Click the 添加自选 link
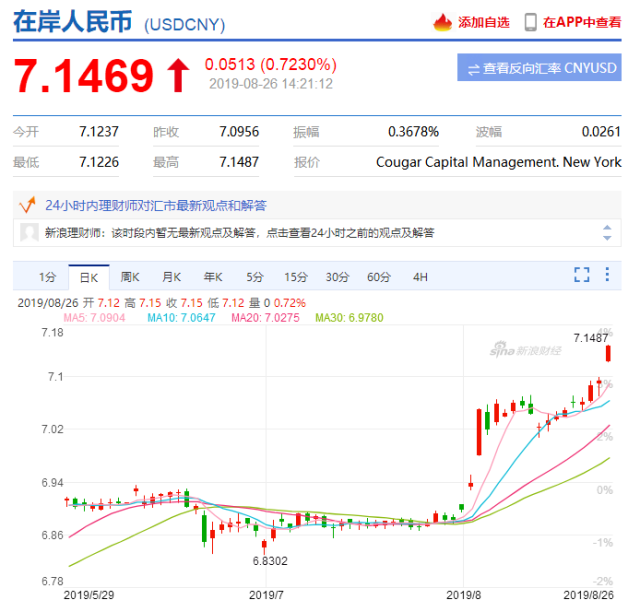Screen dimensions: 640x600 (x=483, y=22)
